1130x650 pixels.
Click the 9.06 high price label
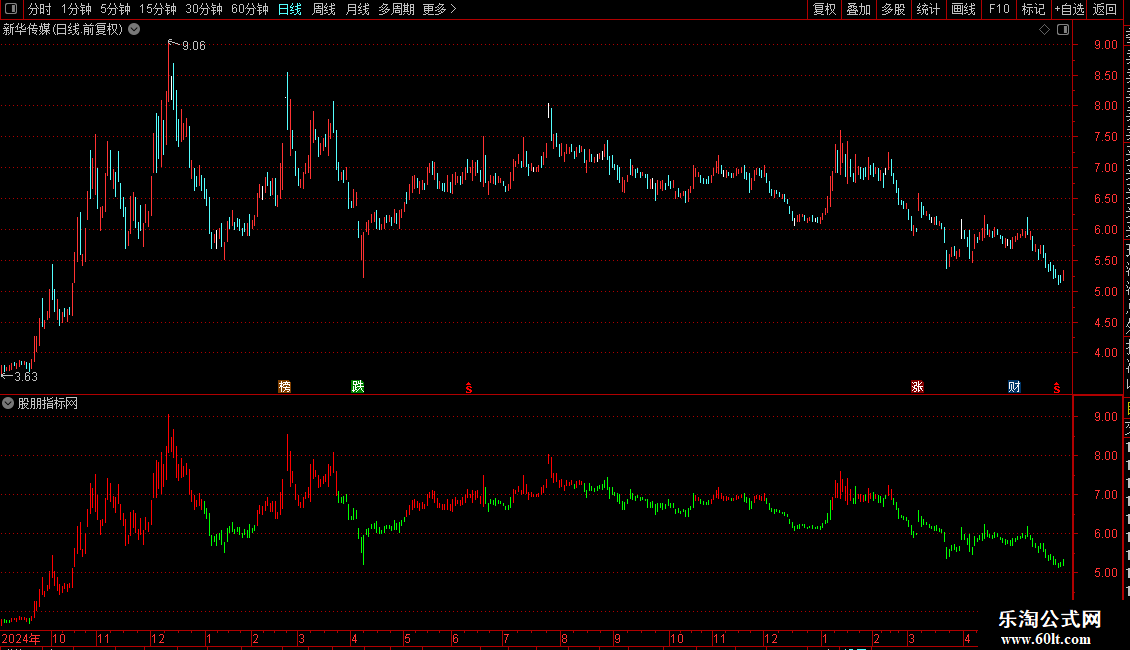pyautogui.click(x=194, y=46)
